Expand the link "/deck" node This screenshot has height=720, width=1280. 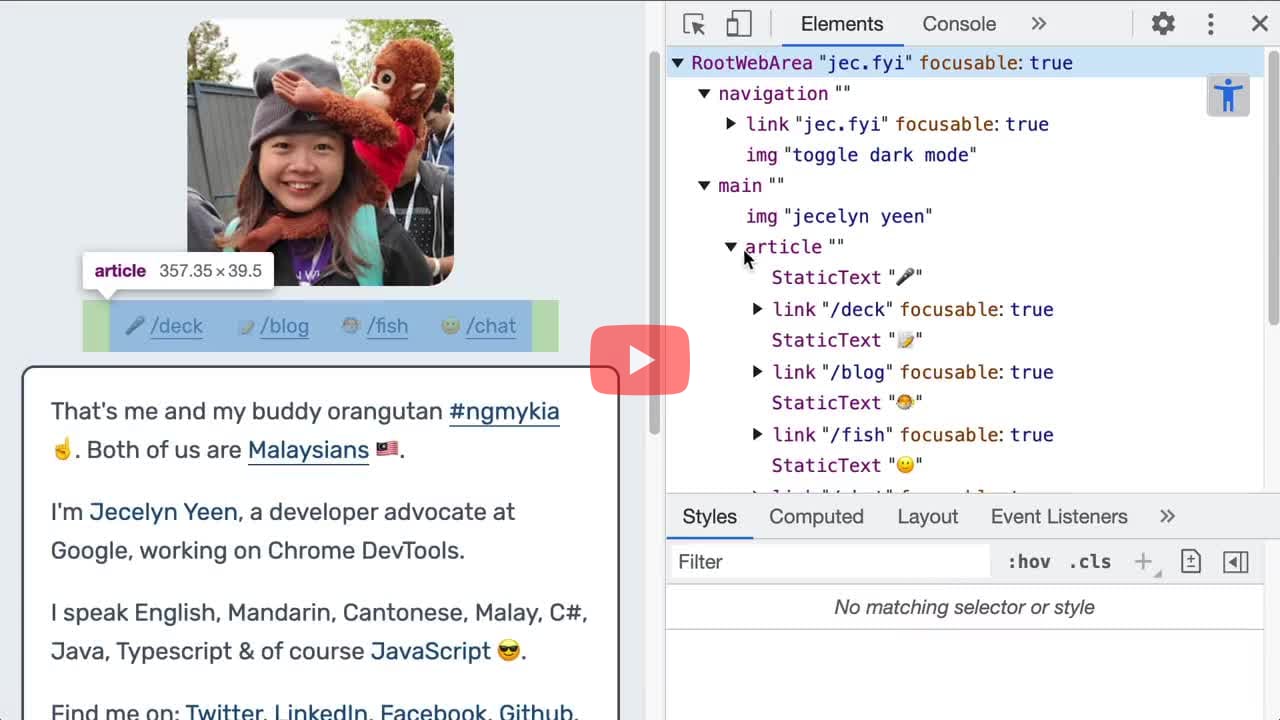[x=758, y=310]
